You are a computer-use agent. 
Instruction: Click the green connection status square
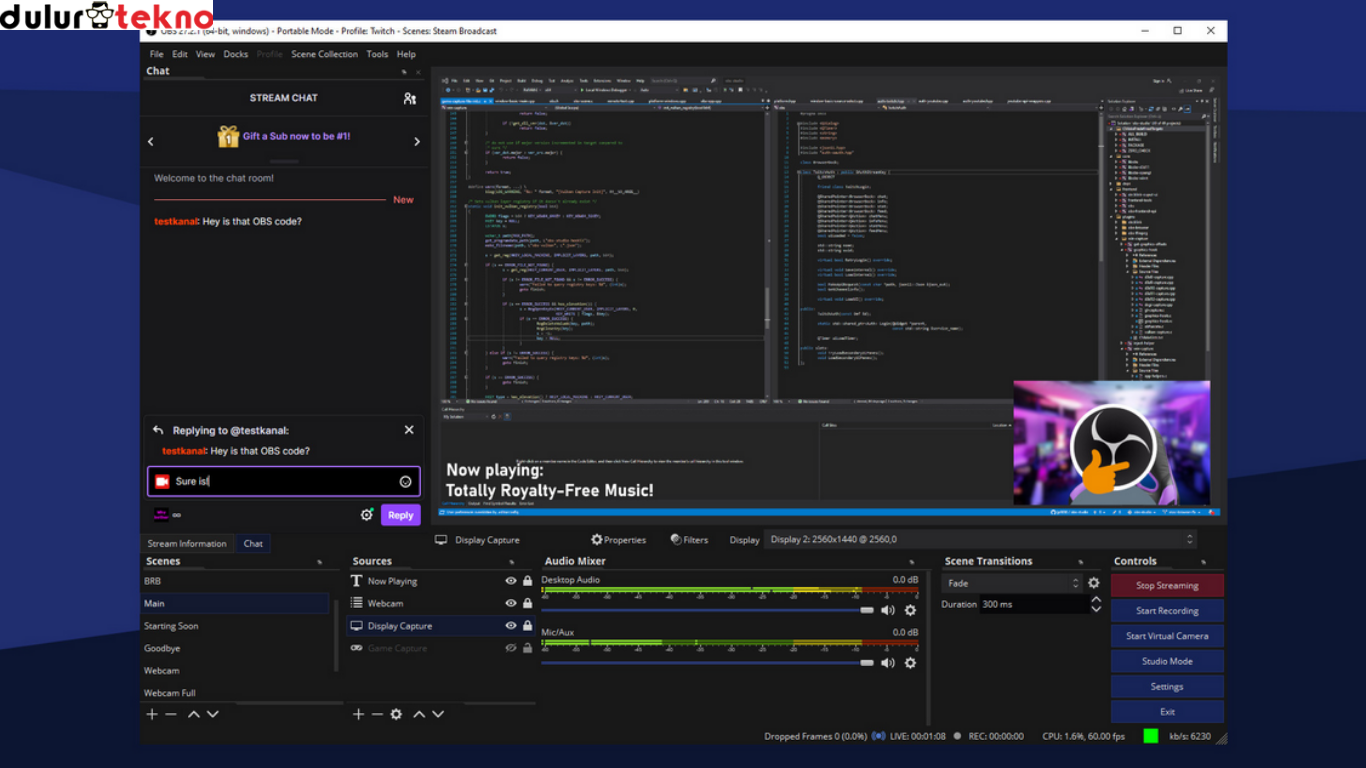click(1151, 736)
